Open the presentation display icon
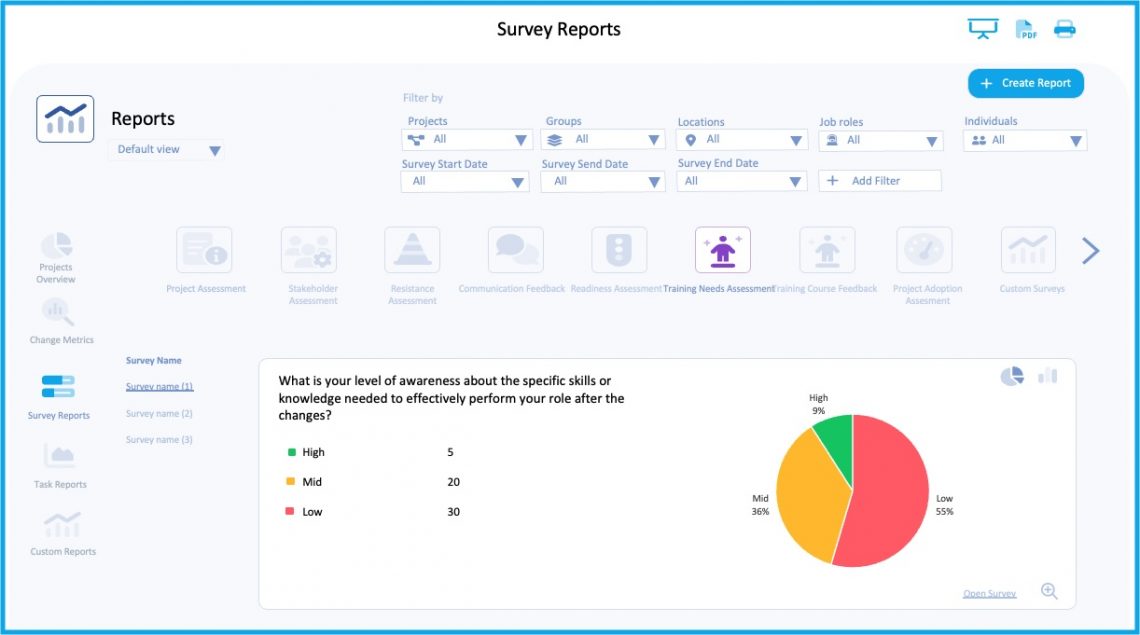 tap(982, 28)
